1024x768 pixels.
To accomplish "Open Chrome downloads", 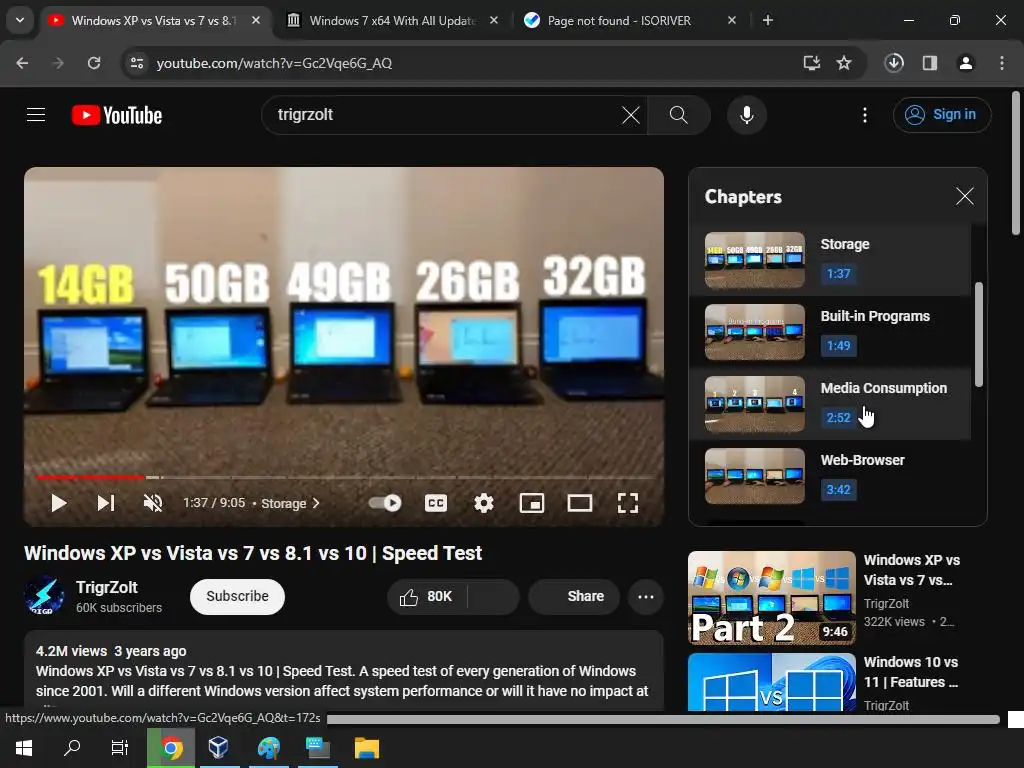I will pos(894,63).
